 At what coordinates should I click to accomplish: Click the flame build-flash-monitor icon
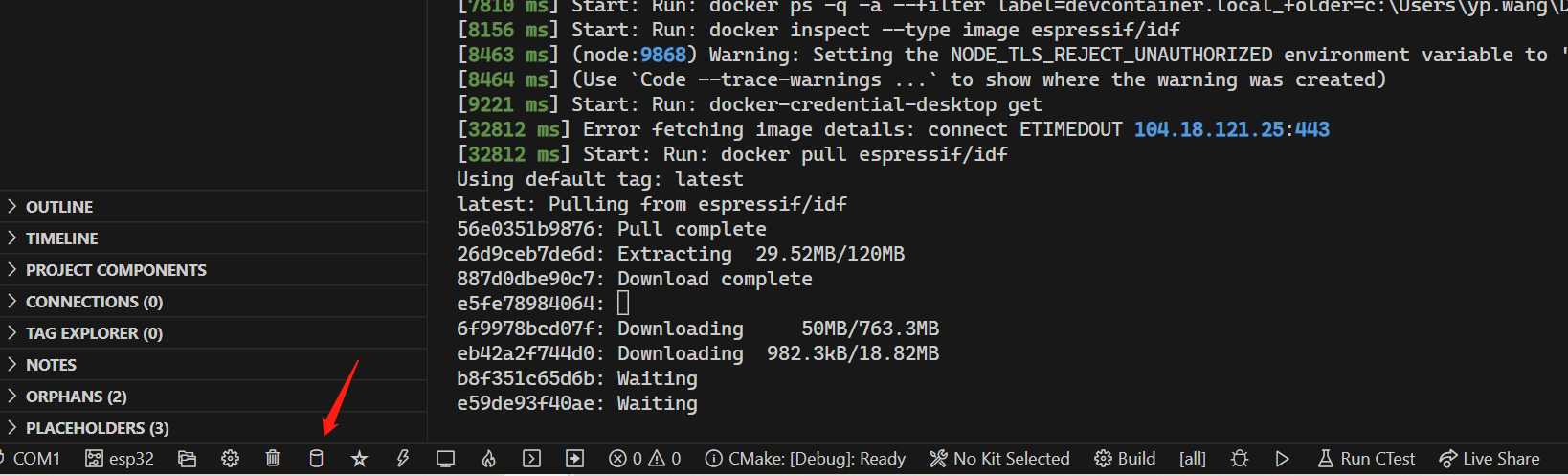coord(488,459)
